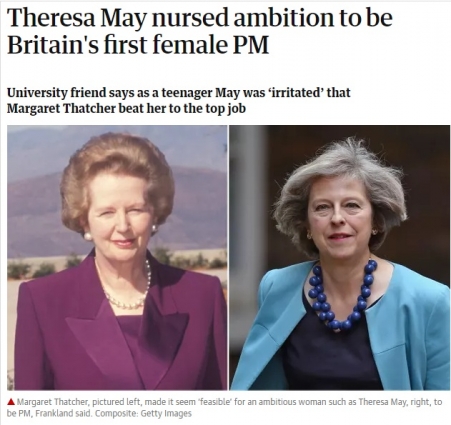Click the red triangle caption icon
This screenshot has width=451, height=425.
tap(11, 402)
